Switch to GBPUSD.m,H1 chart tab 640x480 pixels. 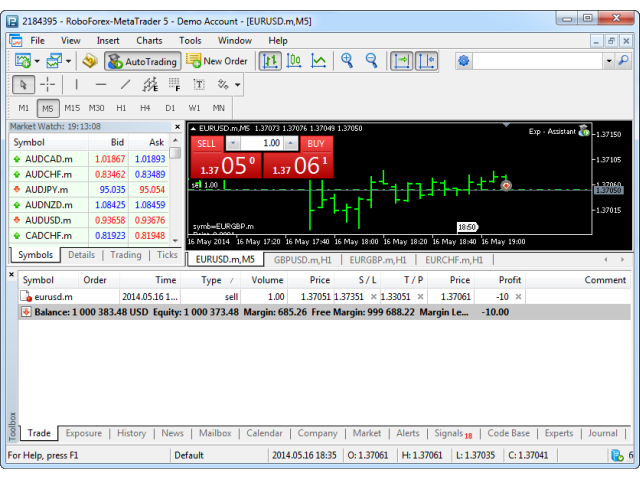click(302, 260)
